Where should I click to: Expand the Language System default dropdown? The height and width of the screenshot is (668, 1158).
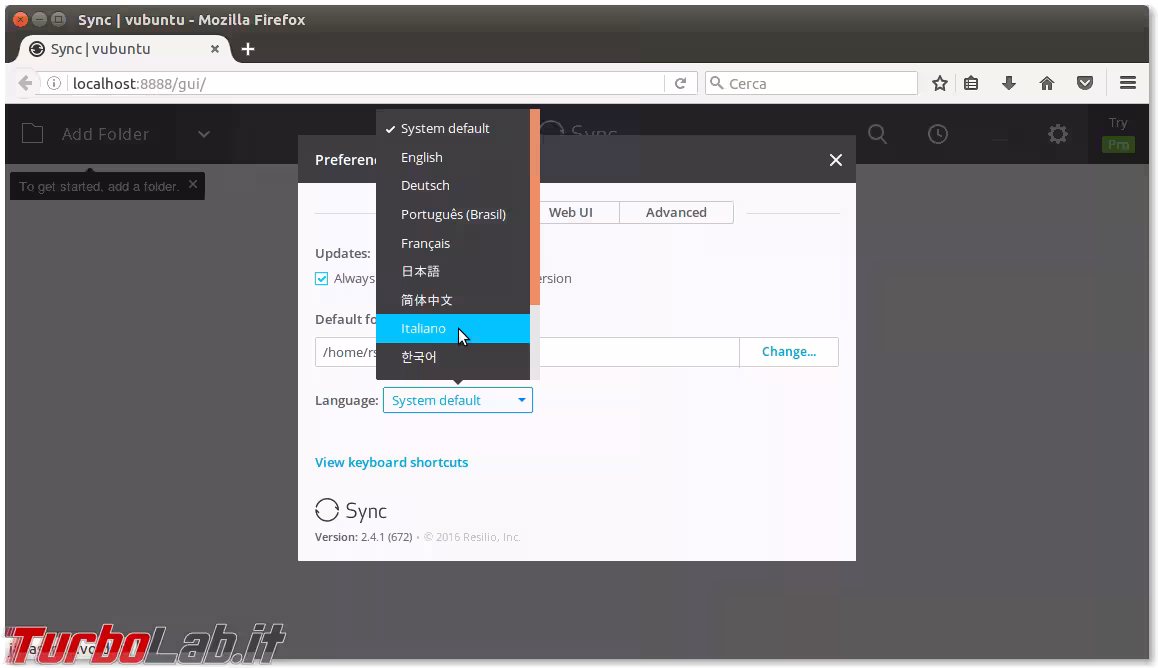click(457, 400)
